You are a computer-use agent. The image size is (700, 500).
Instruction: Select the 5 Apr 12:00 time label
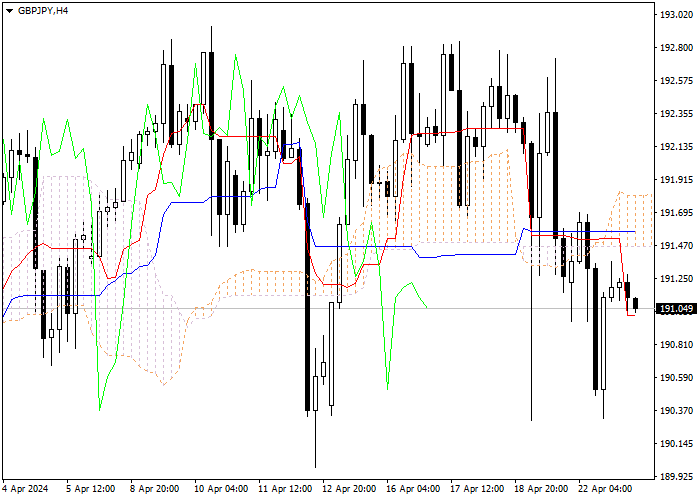click(x=91, y=489)
